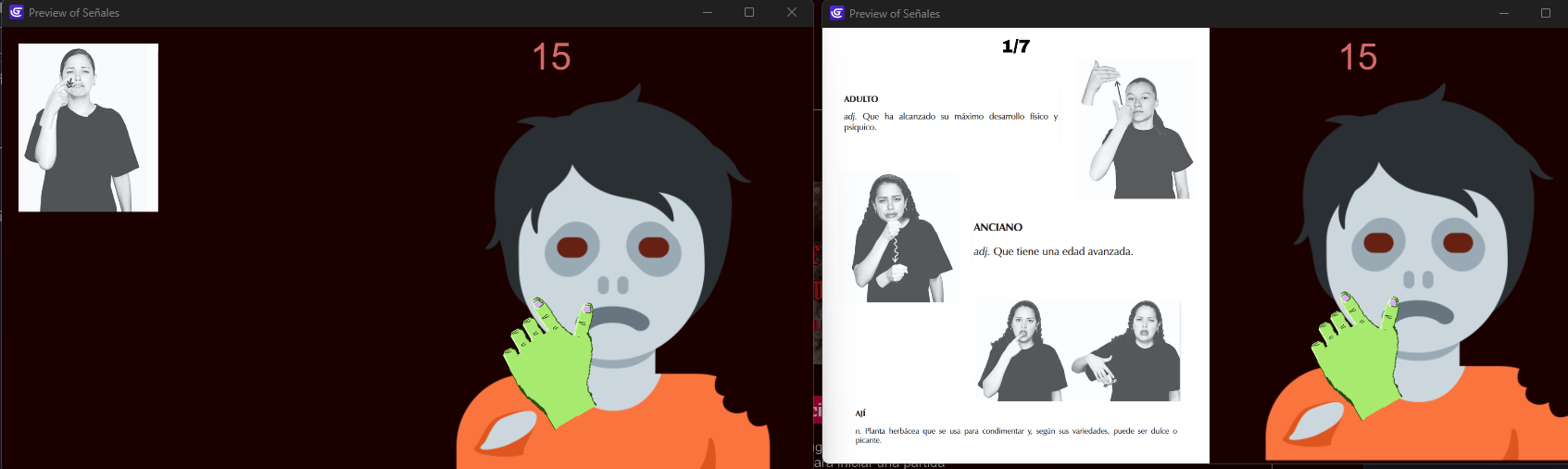1568x469 pixels.
Task: Click the ANCIANO heading text
Action: 997,227
